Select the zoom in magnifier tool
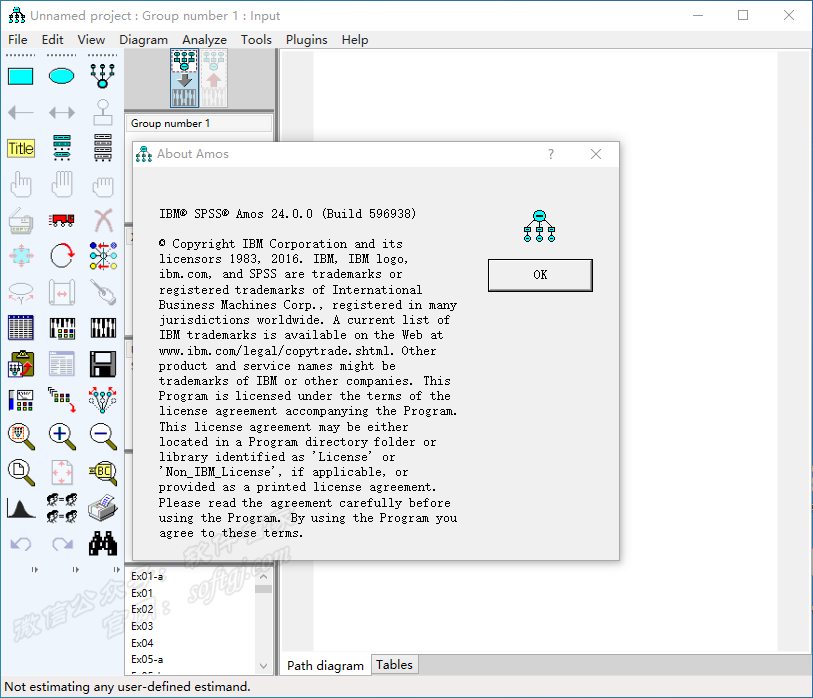Screen dimensions: 813x698 (62, 436)
